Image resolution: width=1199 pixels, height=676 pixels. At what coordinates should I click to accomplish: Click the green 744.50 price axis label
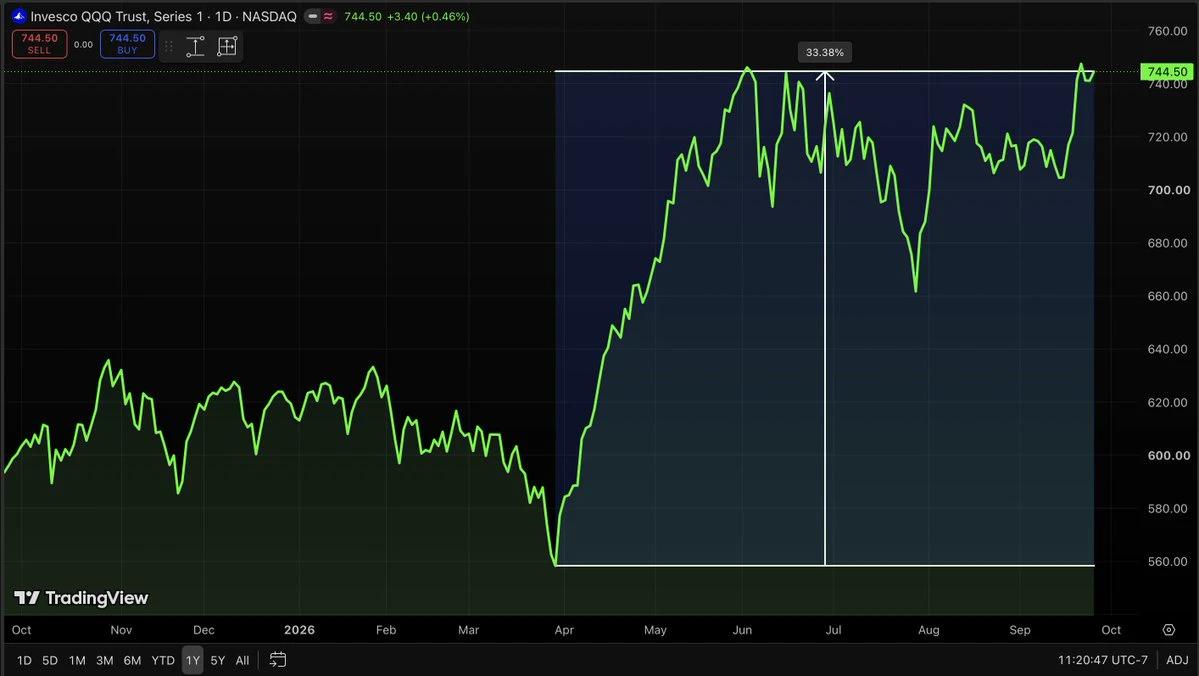pyautogui.click(x=1166, y=72)
